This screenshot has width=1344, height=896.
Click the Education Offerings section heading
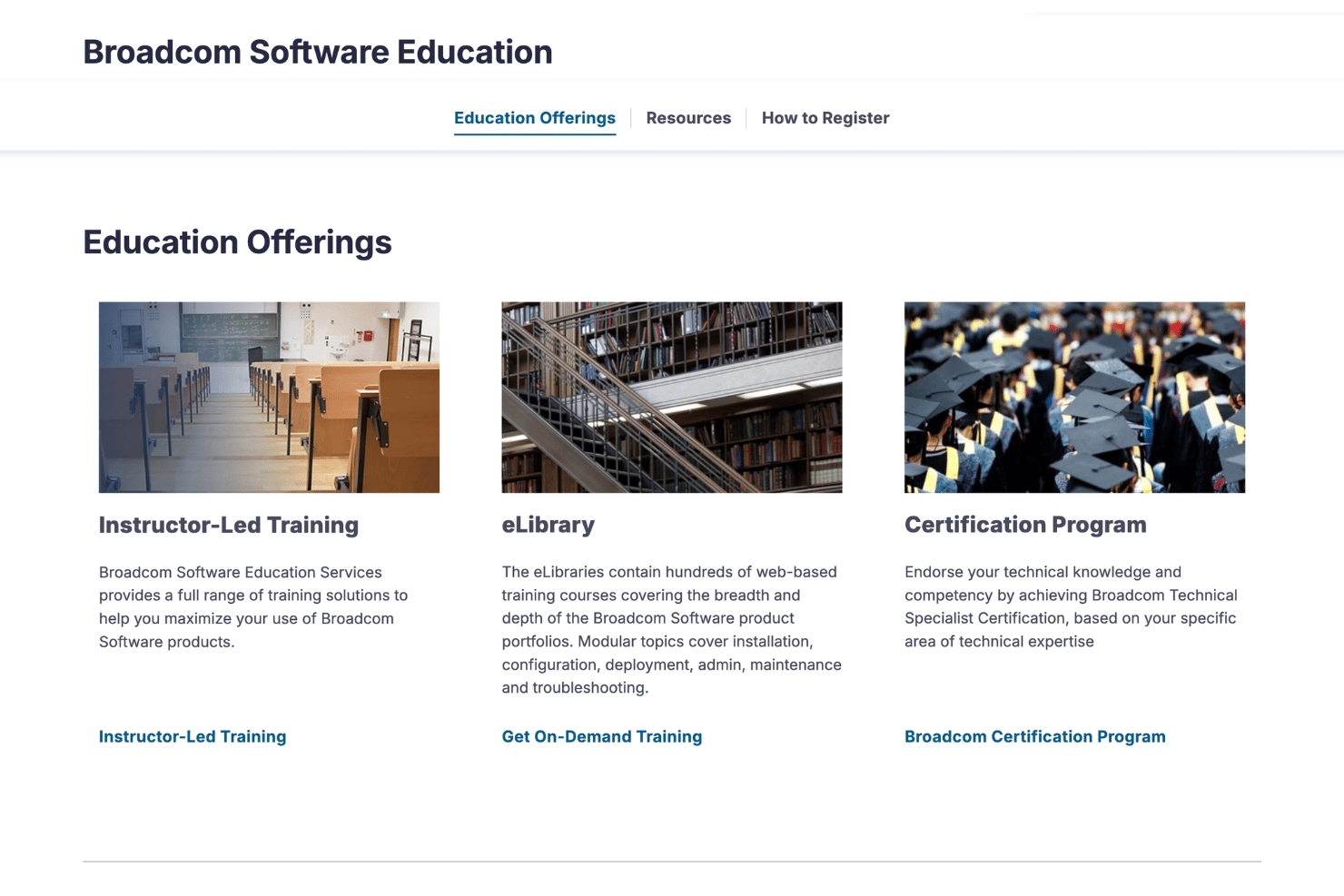tap(237, 242)
